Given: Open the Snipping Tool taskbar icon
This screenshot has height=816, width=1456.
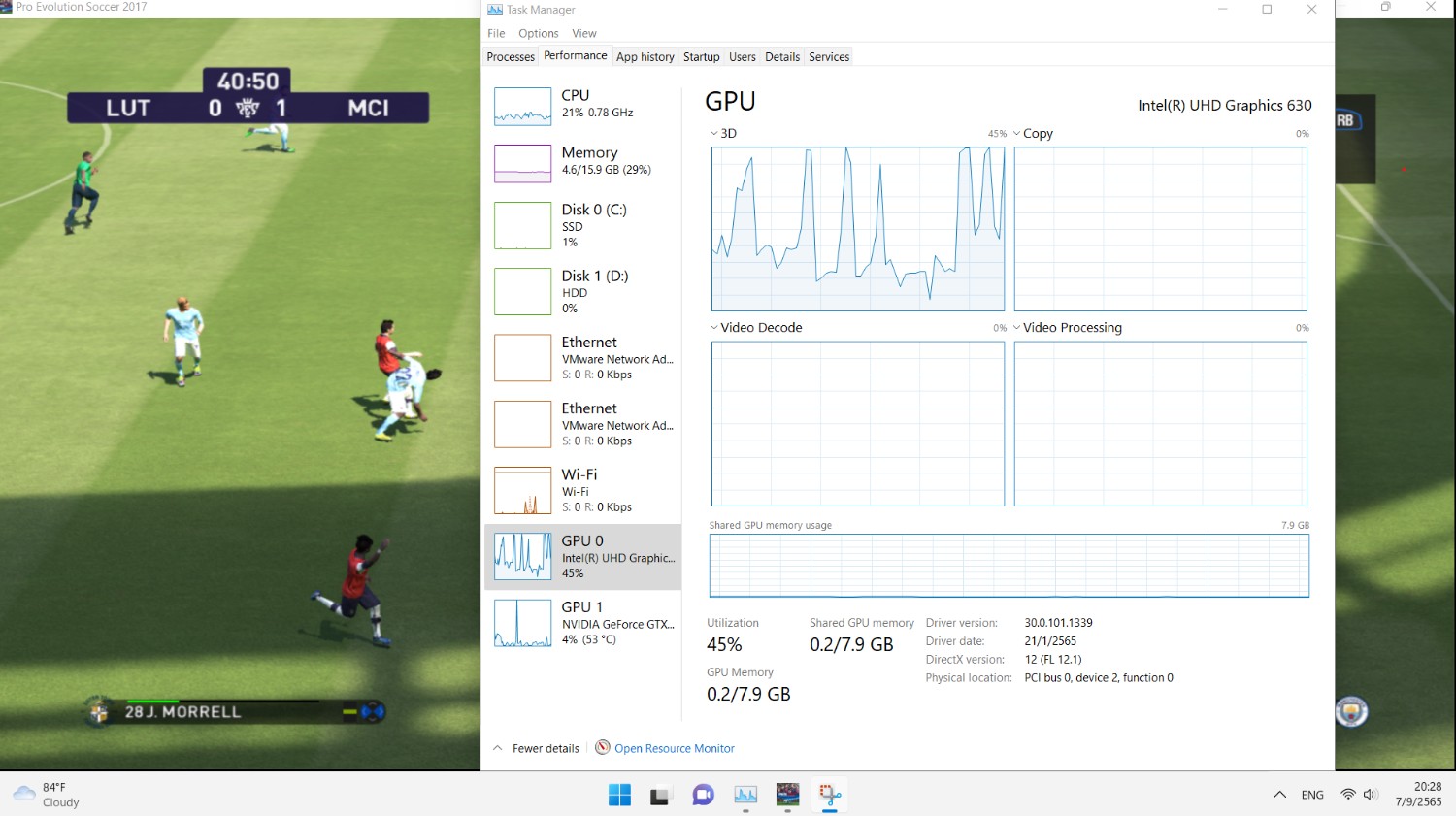Looking at the screenshot, I should [830, 795].
